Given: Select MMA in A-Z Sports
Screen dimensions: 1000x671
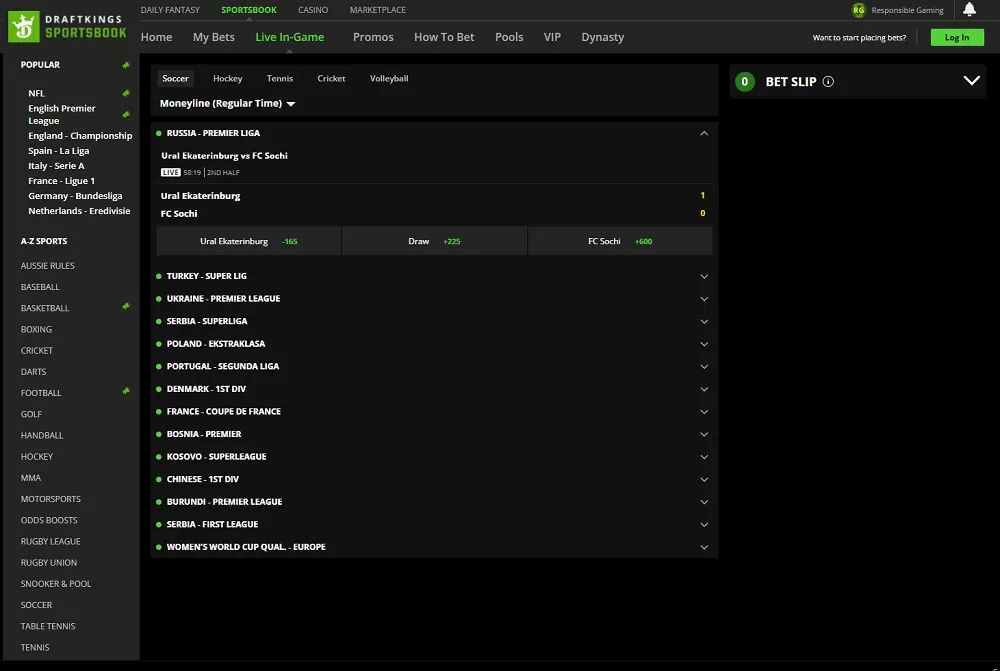Looking at the screenshot, I should tap(31, 478).
